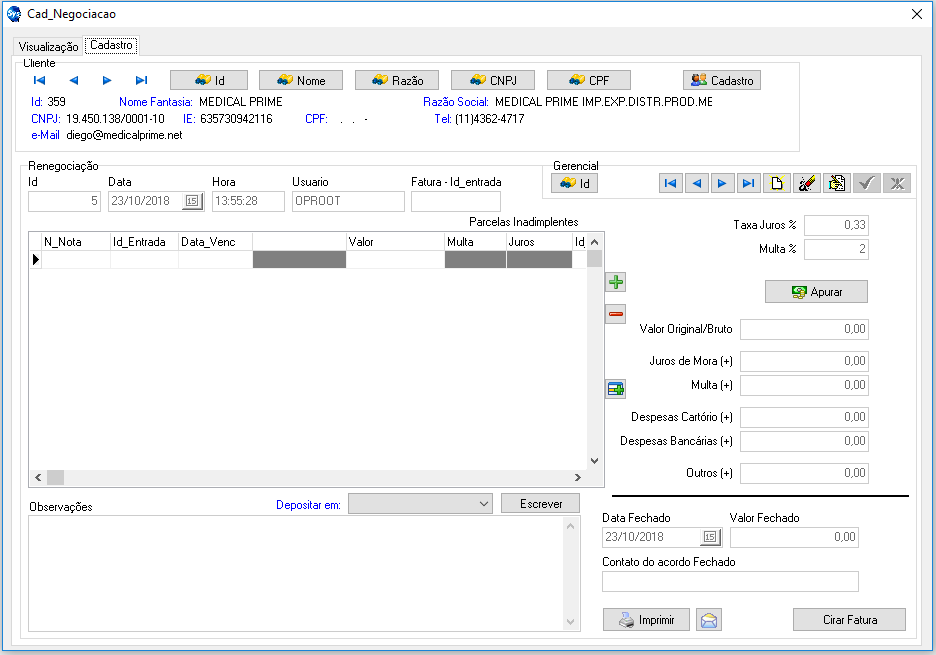Go to last record in Gerencial navigator
This screenshot has height=655, width=936.
click(x=747, y=183)
